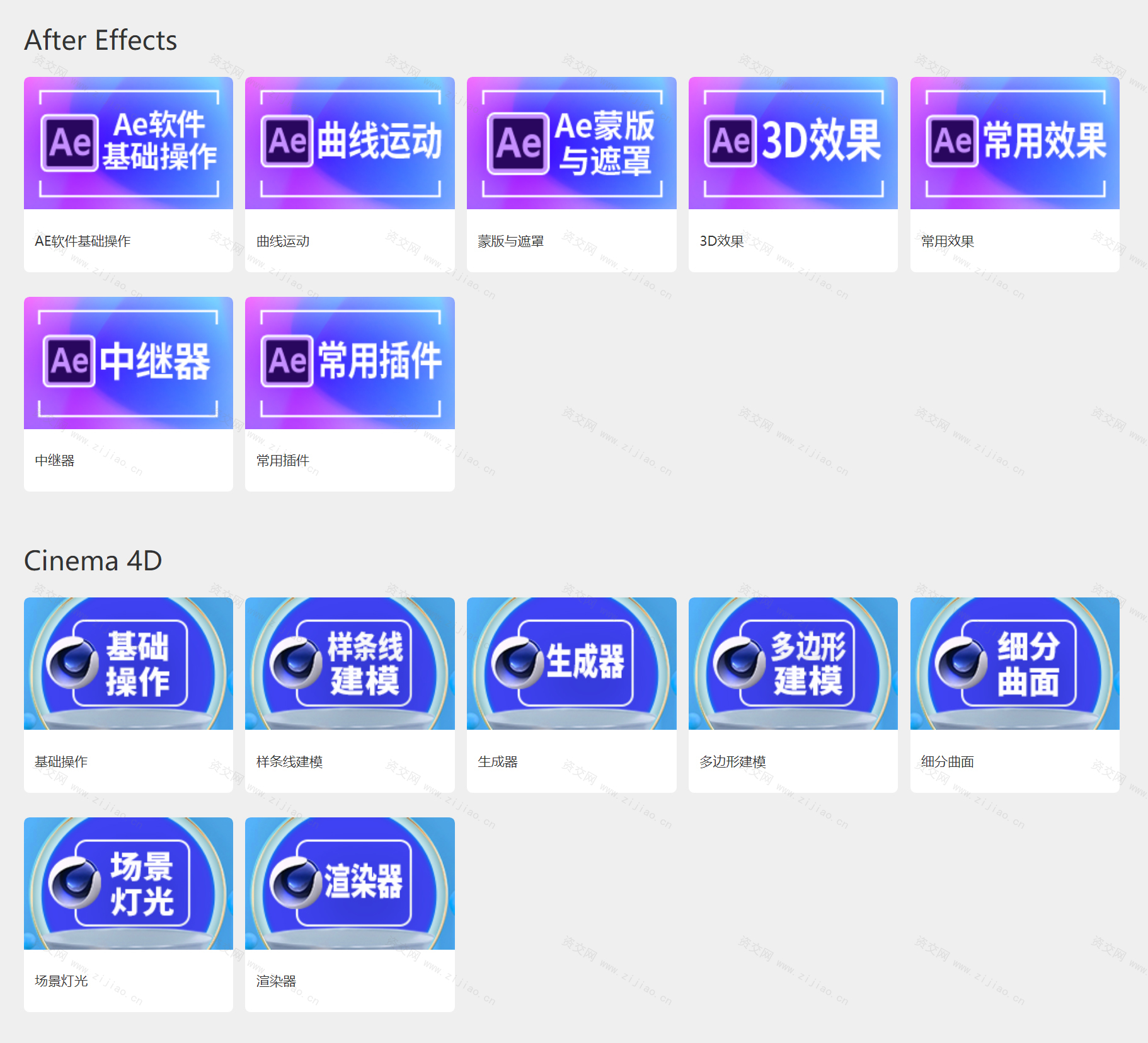The width and height of the screenshot is (1148, 1043).
Task: Open the Ae蒙版与遮罩 thumbnail image
Action: click(x=571, y=143)
